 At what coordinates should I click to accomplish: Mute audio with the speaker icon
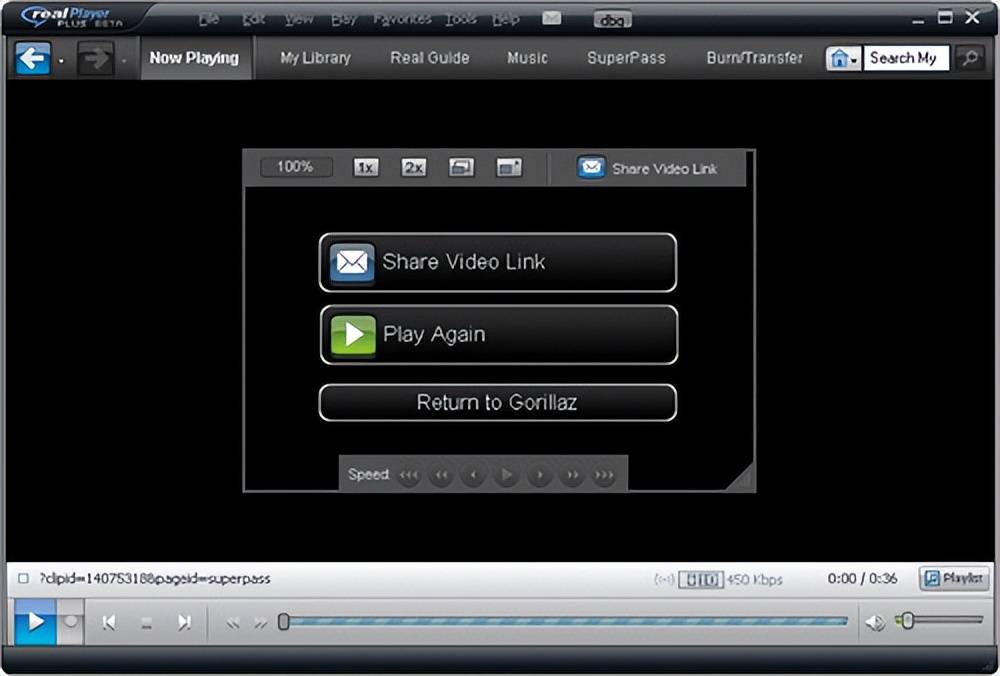(875, 622)
